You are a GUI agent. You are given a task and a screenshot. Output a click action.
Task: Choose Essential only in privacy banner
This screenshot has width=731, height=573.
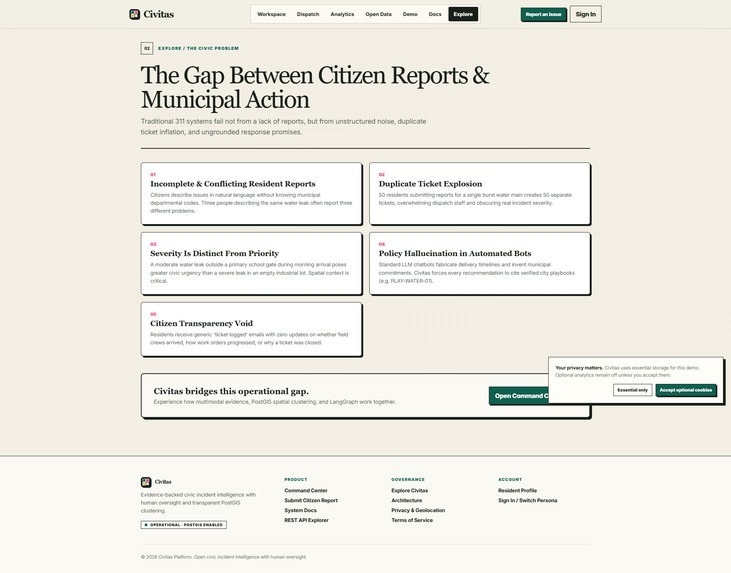point(632,390)
